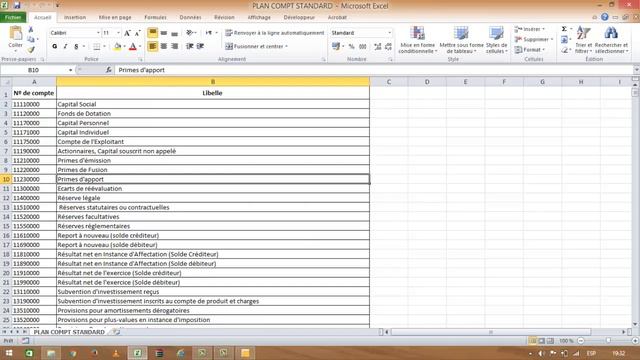The height and width of the screenshot is (360, 640).
Task: Toggle align text right
Action: tap(174, 46)
